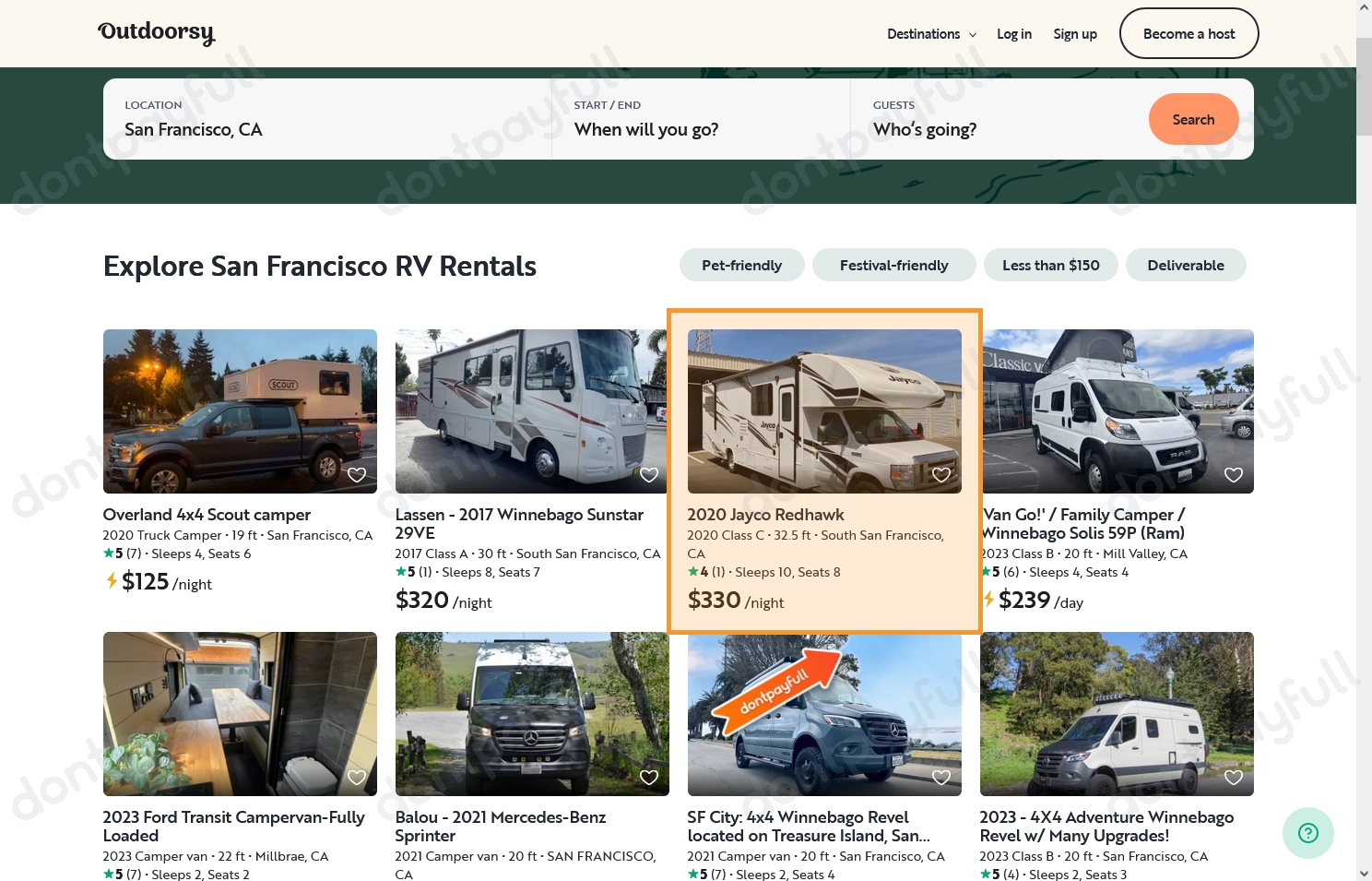Open the help chat bubble

(1307, 832)
